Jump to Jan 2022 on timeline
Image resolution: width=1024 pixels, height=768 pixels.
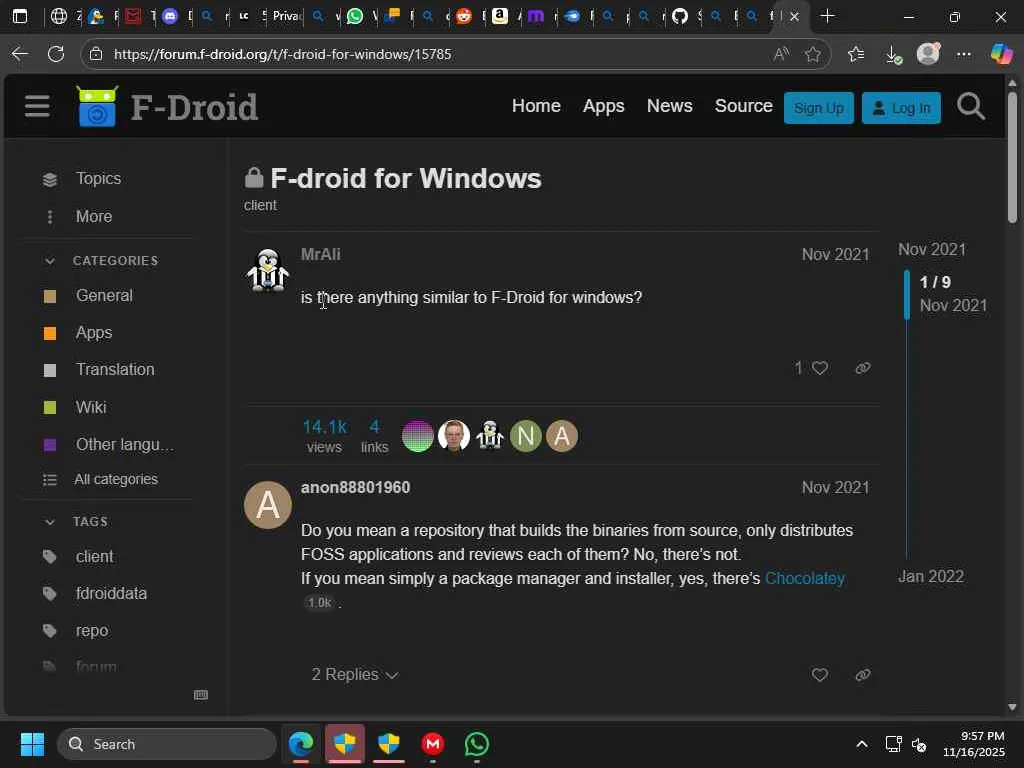[x=931, y=576]
